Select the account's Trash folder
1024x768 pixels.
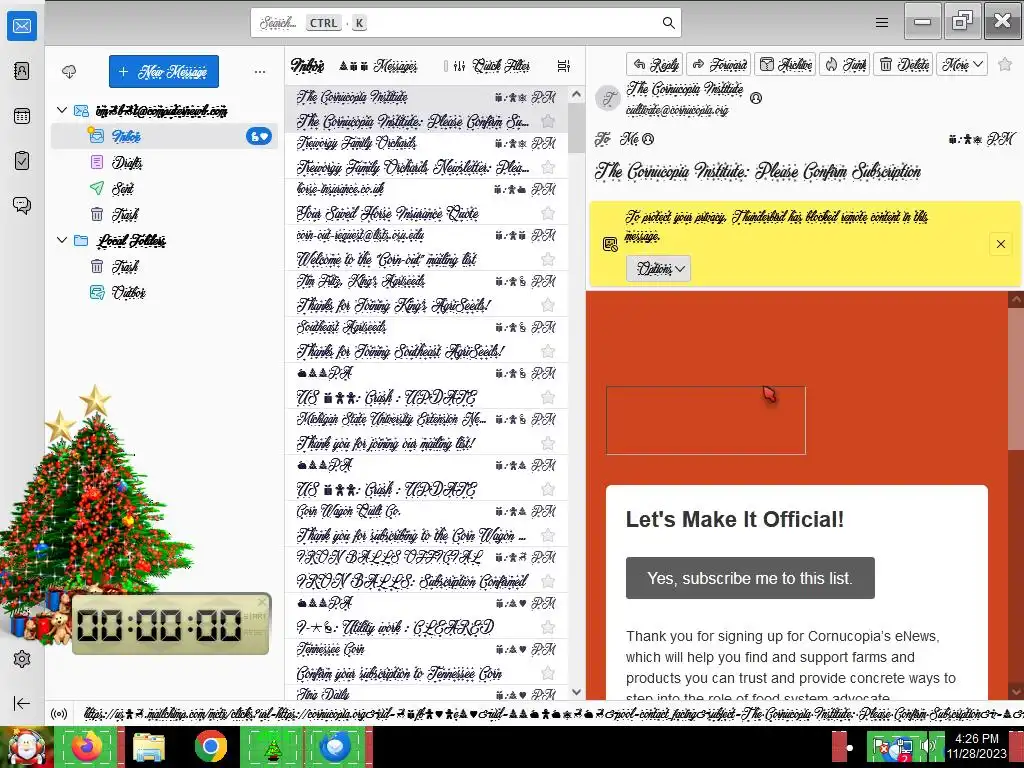164,214
